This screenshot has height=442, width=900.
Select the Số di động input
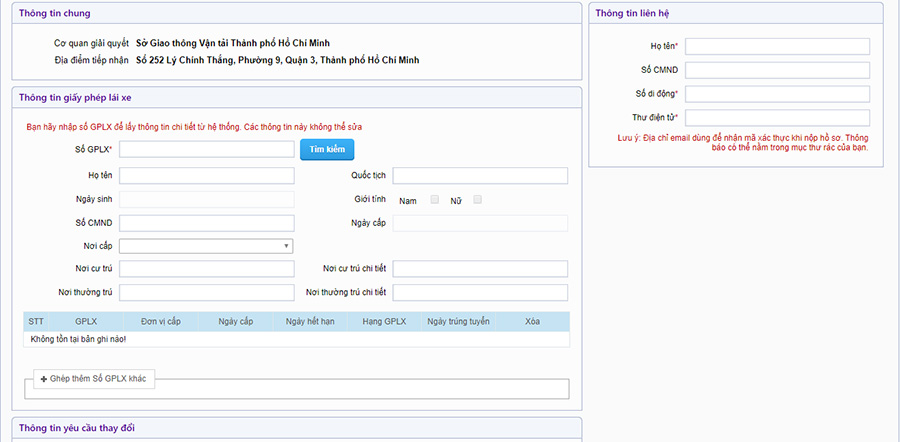[777, 94]
